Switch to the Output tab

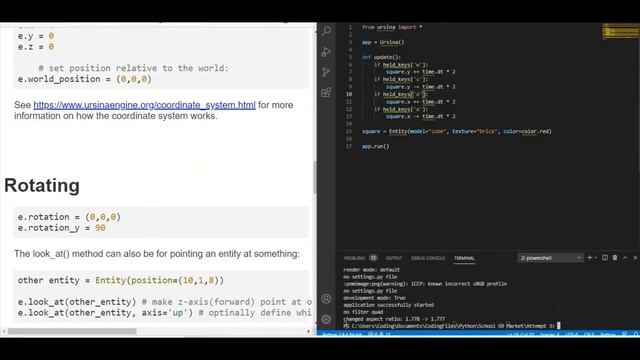click(394, 258)
